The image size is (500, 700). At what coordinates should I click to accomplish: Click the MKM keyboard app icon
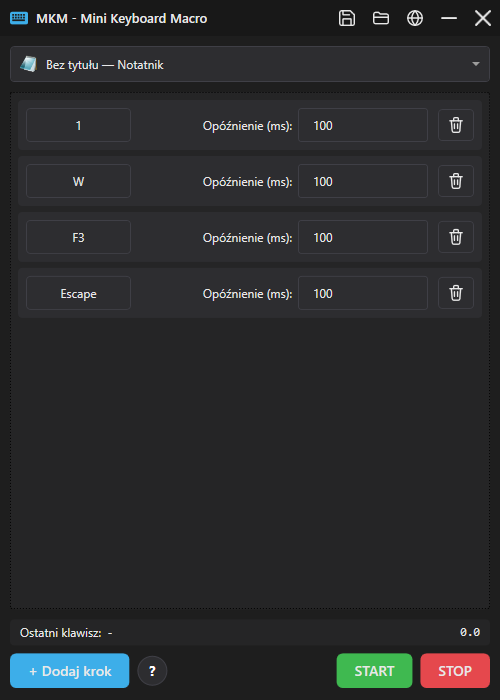(x=19, y=18)
